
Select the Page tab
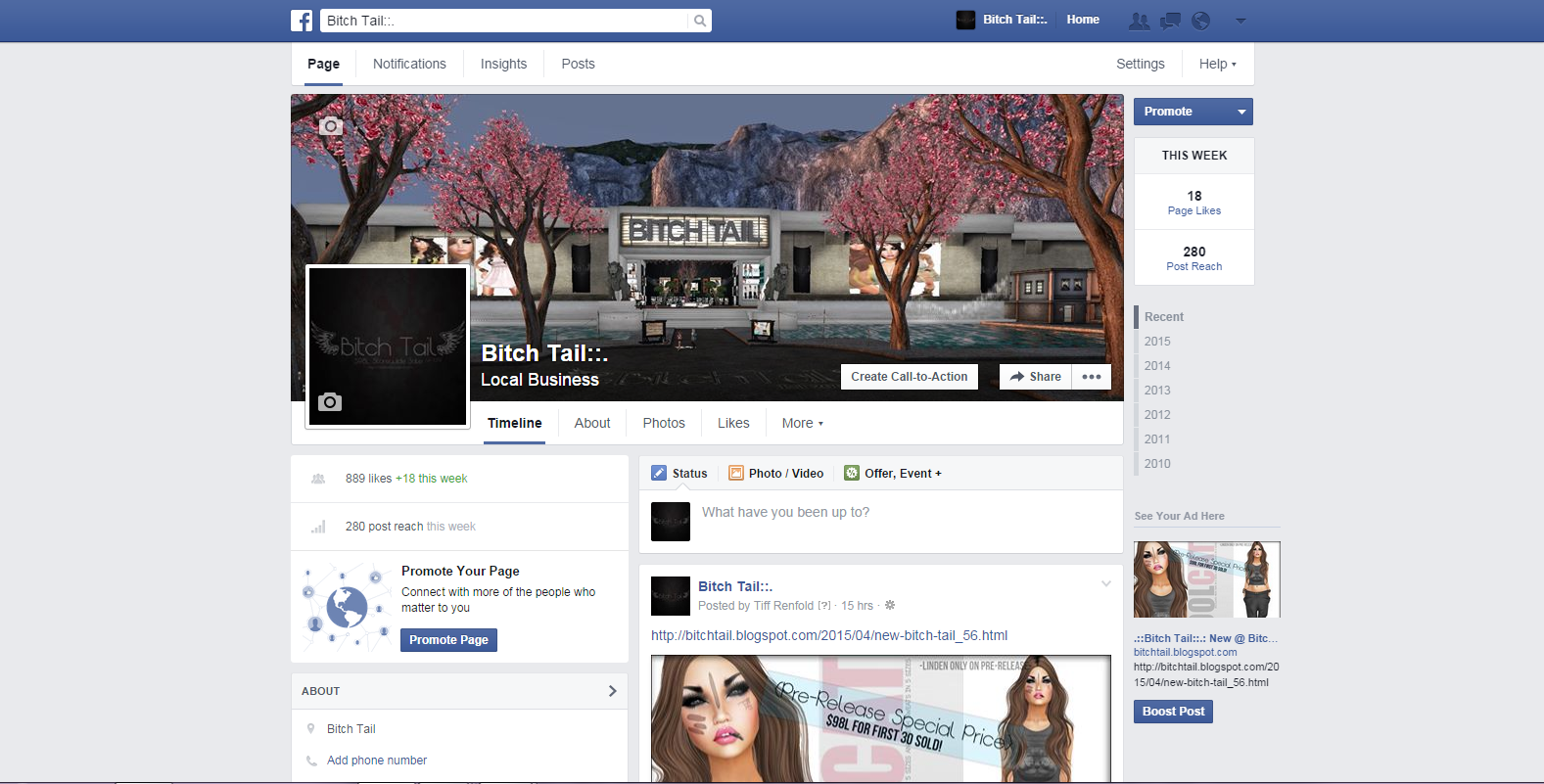pyautogui.click(x=323, y=64)
